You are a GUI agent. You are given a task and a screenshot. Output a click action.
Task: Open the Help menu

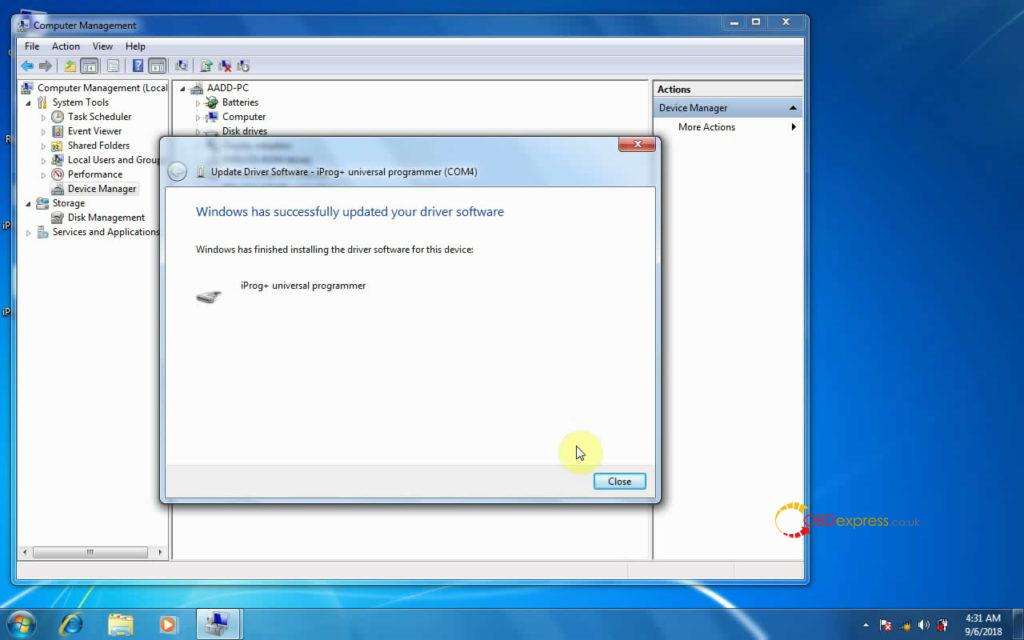click(x=135, y=46)
